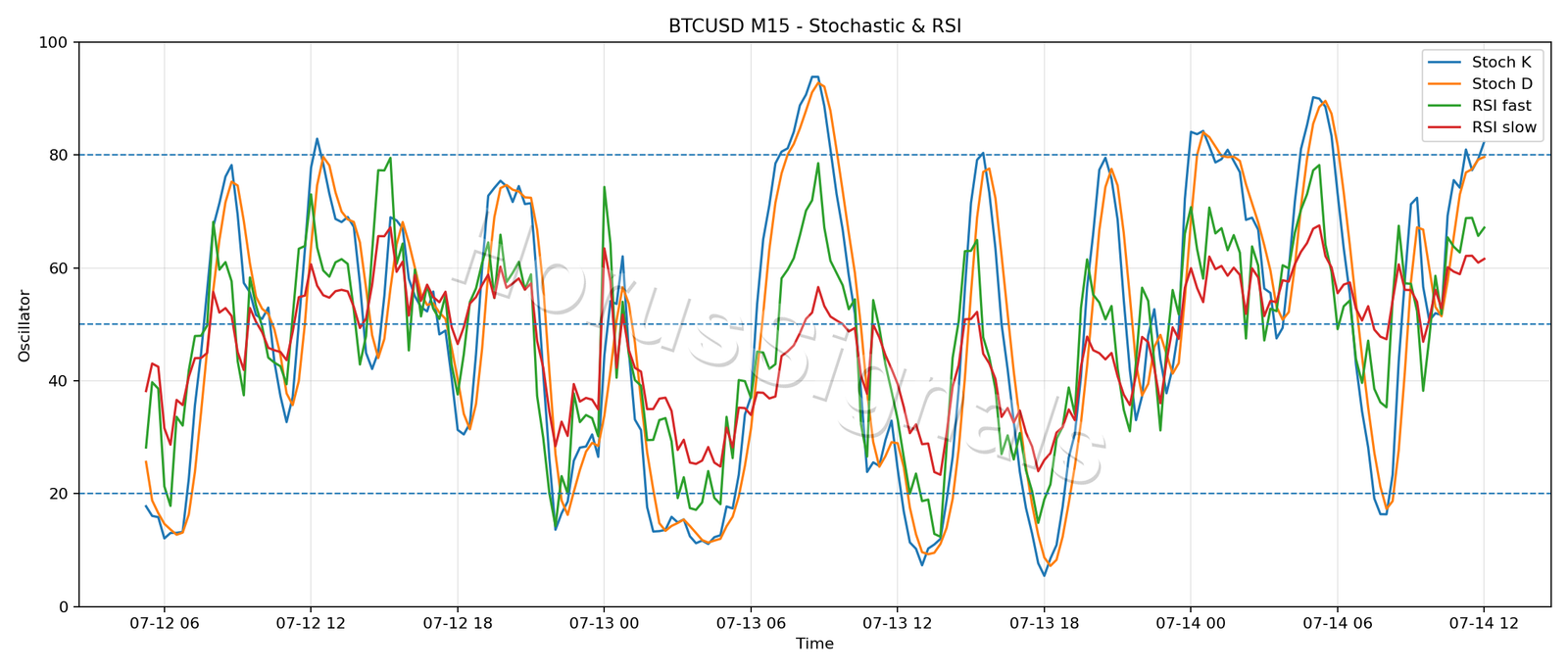Screen dimensions: 1568x672
Task: Select the Stoch D legend label
Action: tap(1501, 84)
